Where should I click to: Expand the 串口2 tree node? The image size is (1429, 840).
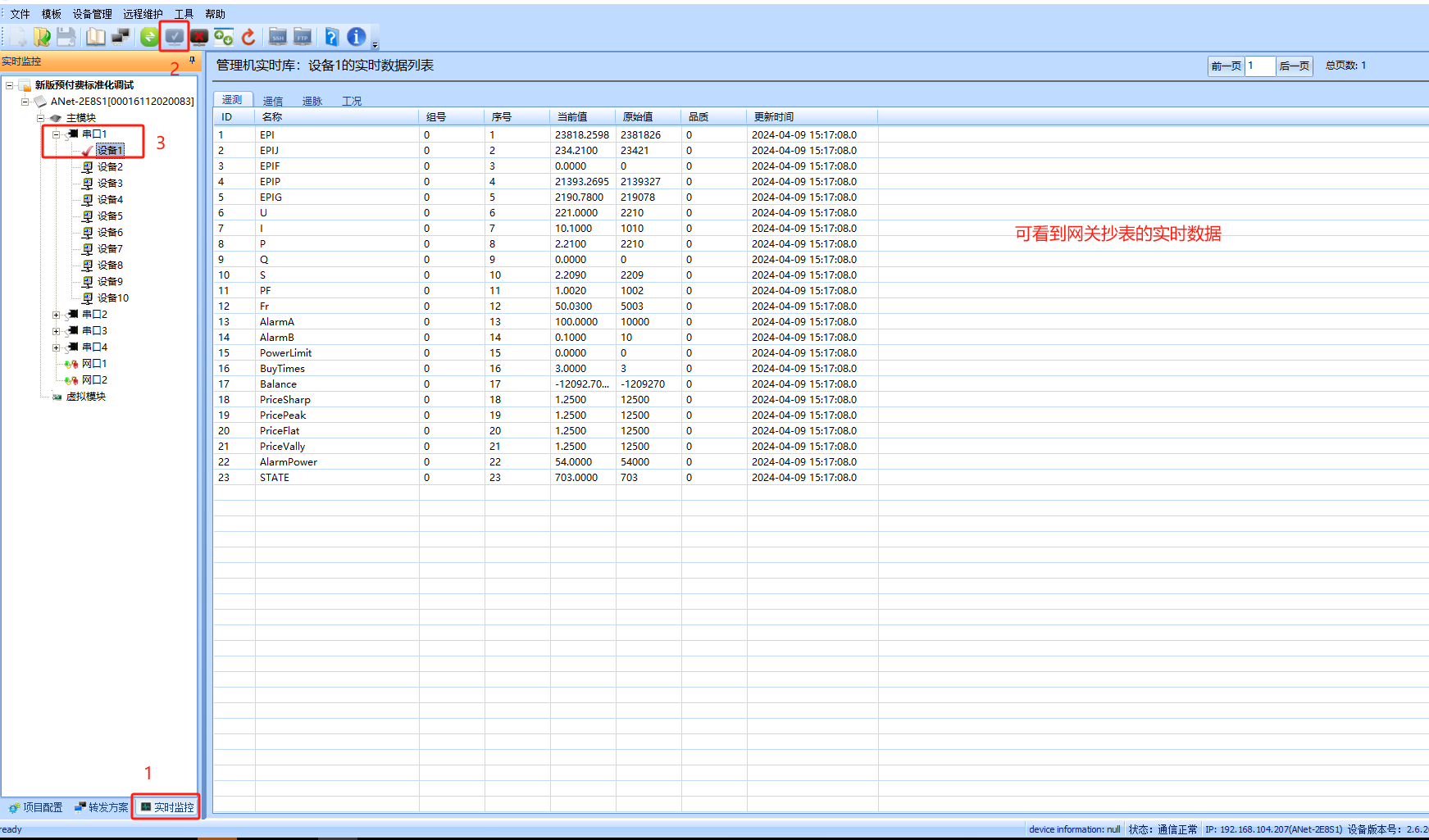click(x=56, y=315)
